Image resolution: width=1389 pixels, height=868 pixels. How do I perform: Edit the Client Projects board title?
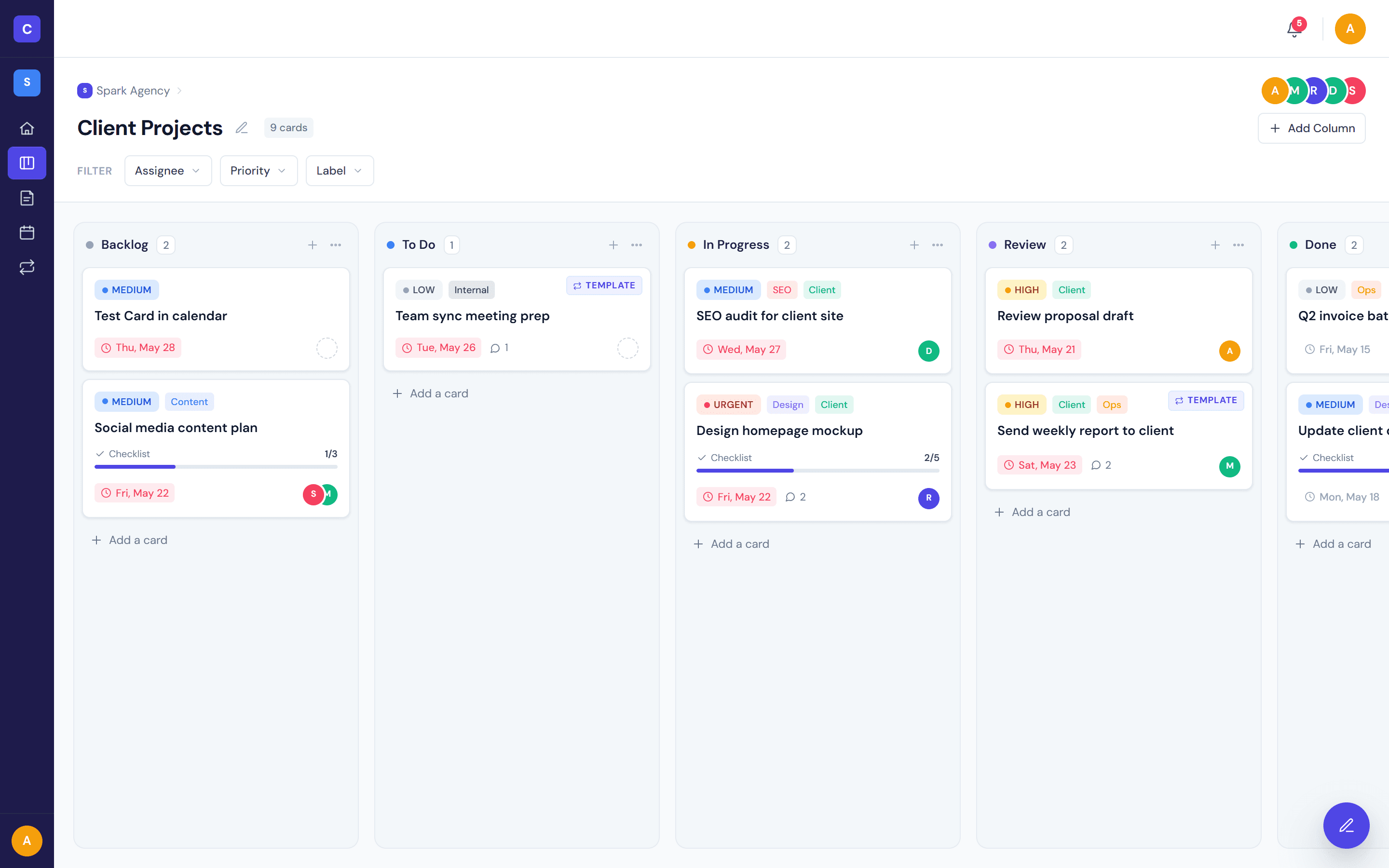(x=242, y=127)
